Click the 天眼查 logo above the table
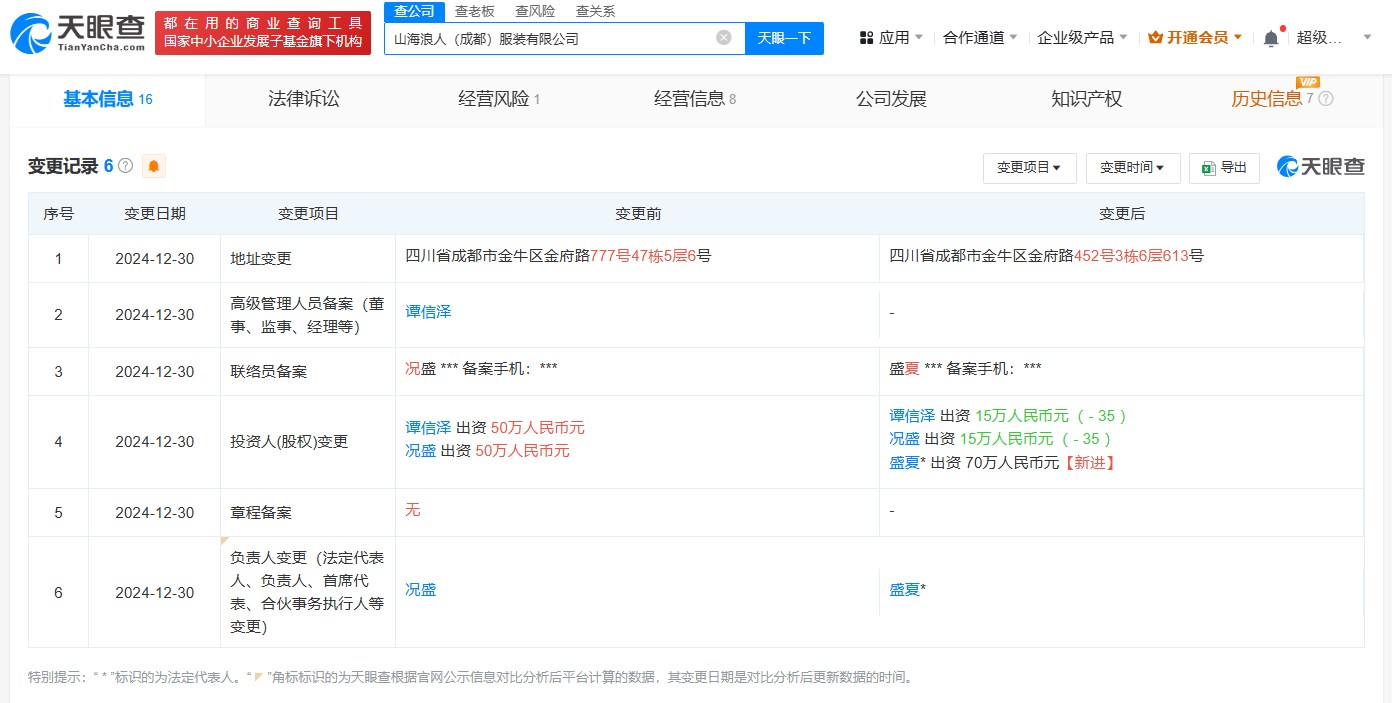Viewport: 1392px width, 703px height. [x=1319, y=168]
